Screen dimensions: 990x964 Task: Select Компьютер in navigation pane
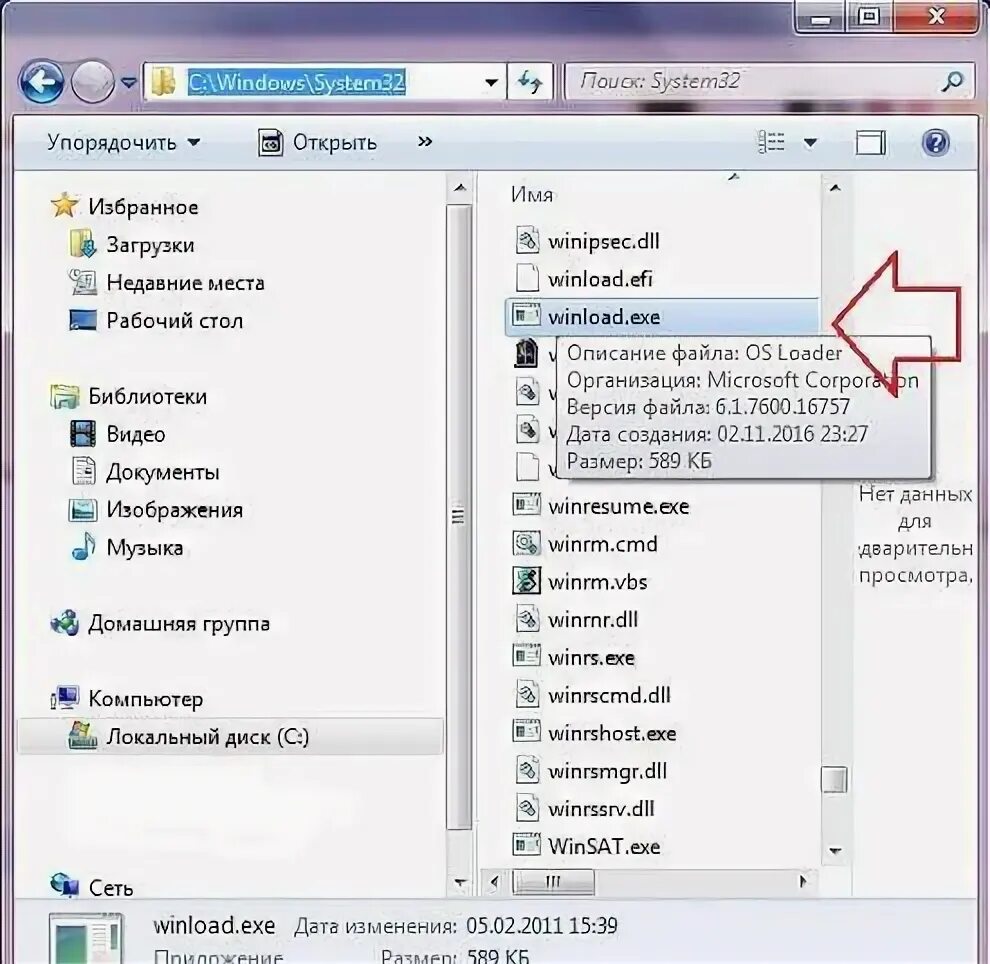[145, 699]
